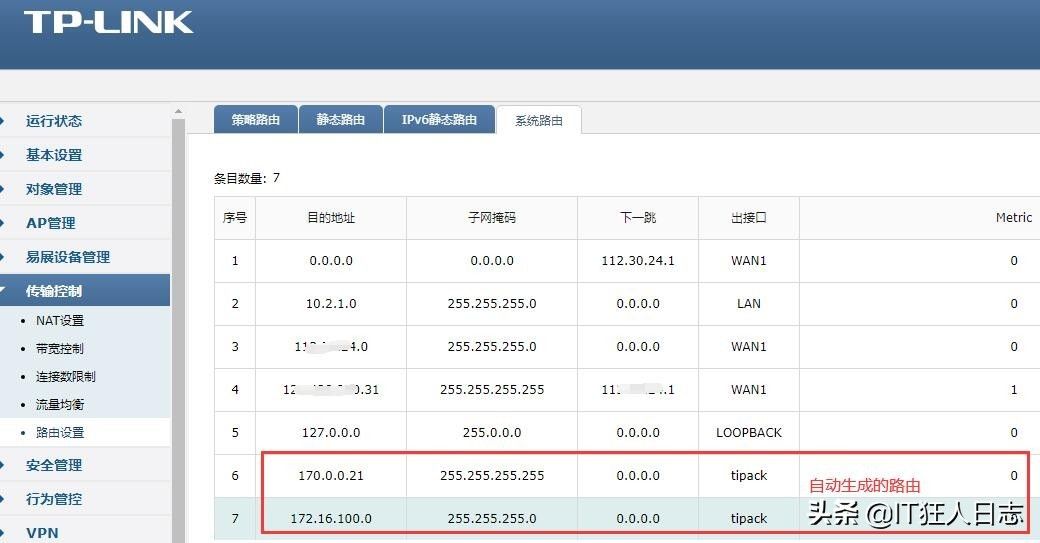
Task: Open the IPv6静态路由 tab
Action: 439,120
